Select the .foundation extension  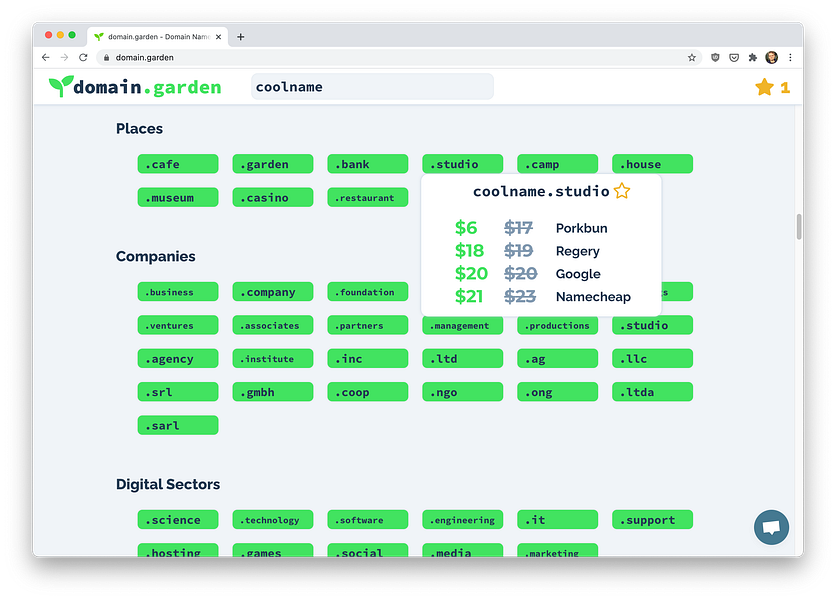[x=368, y=292]
